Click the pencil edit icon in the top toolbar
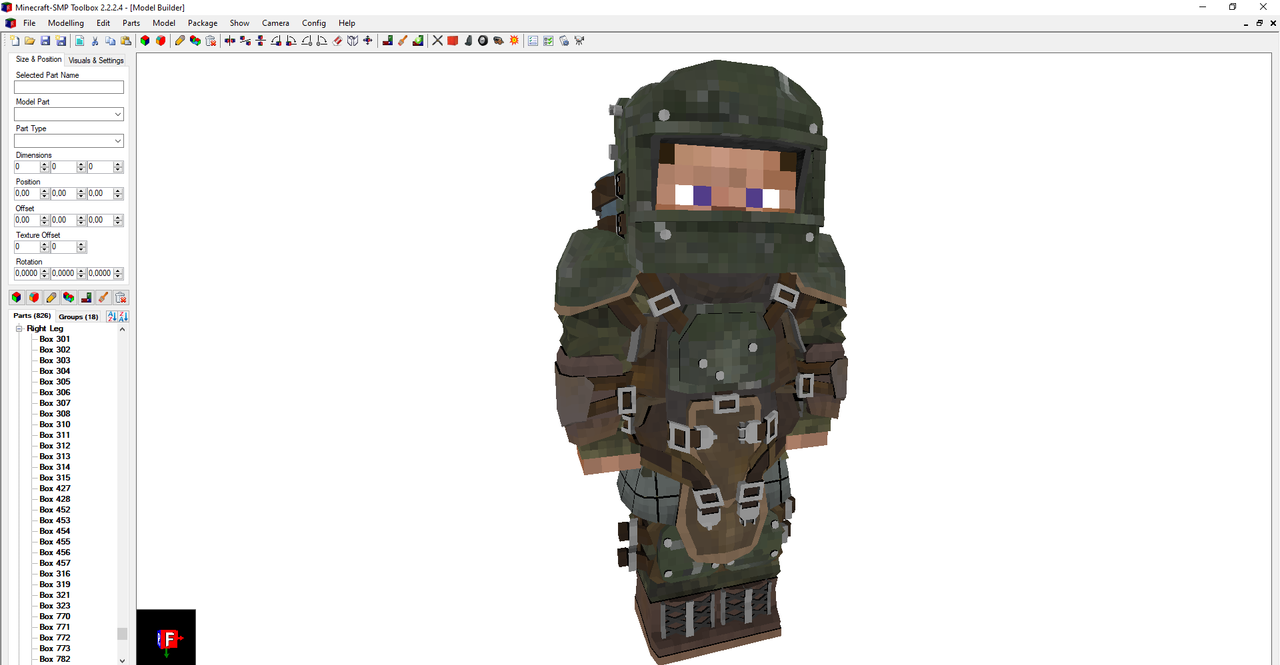The image size is (1280, 665). [x=179, y=41]
